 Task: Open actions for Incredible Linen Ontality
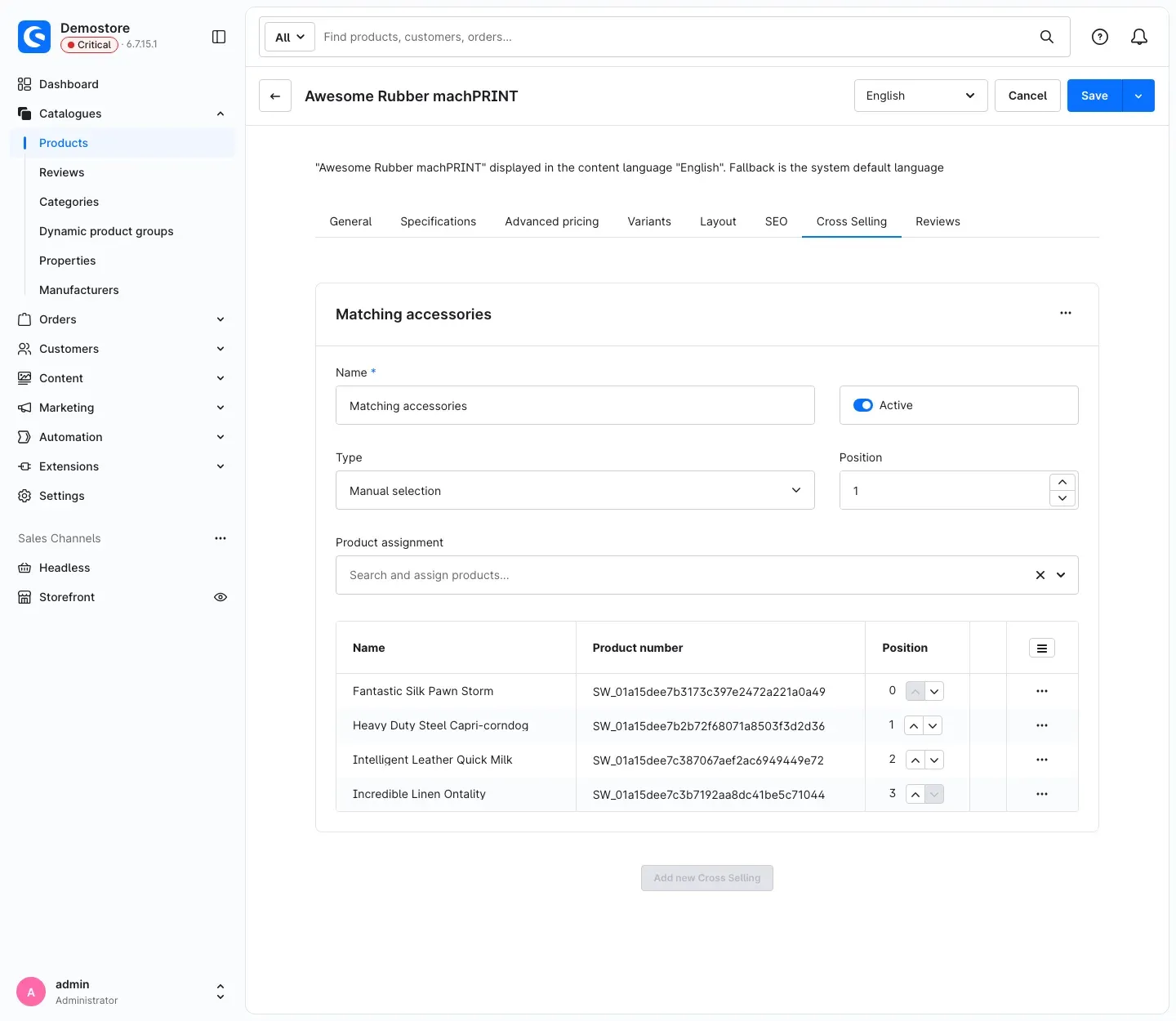(x=1042, y=794)
